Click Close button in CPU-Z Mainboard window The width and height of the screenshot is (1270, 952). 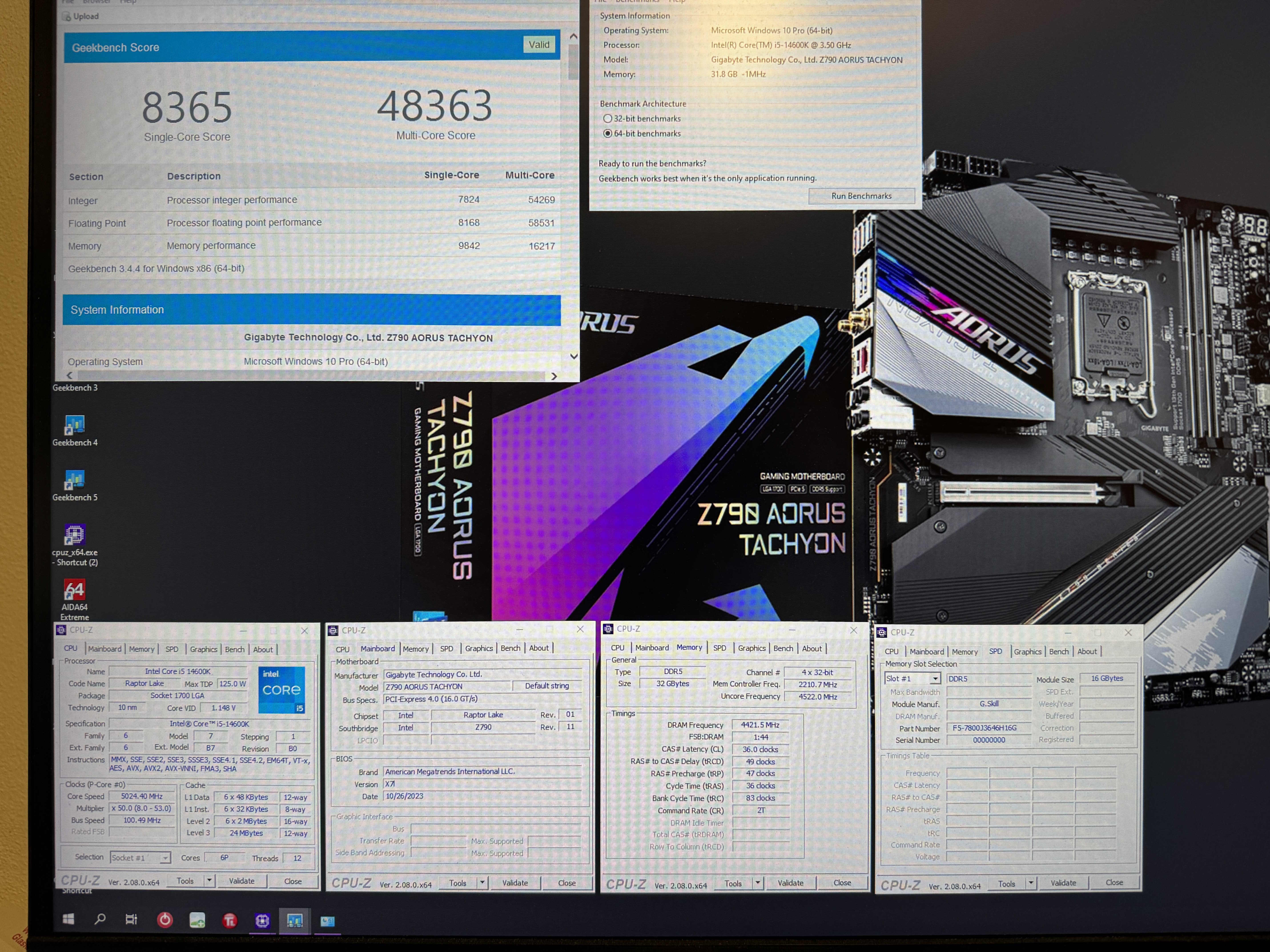(567, 883)
